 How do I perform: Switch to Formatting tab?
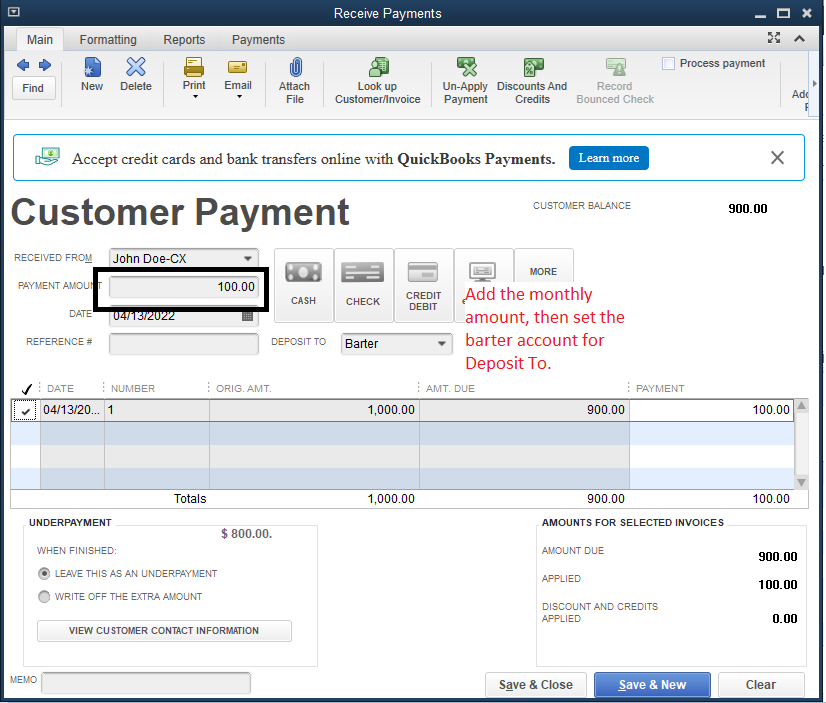108,40
